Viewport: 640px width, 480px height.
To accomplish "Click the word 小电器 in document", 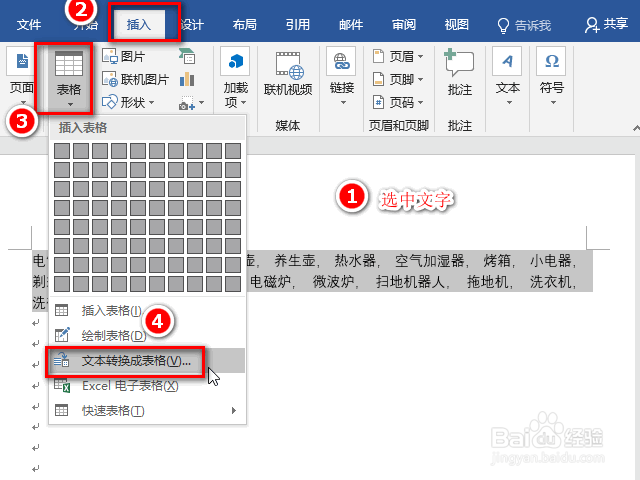I will click(551, 260).
